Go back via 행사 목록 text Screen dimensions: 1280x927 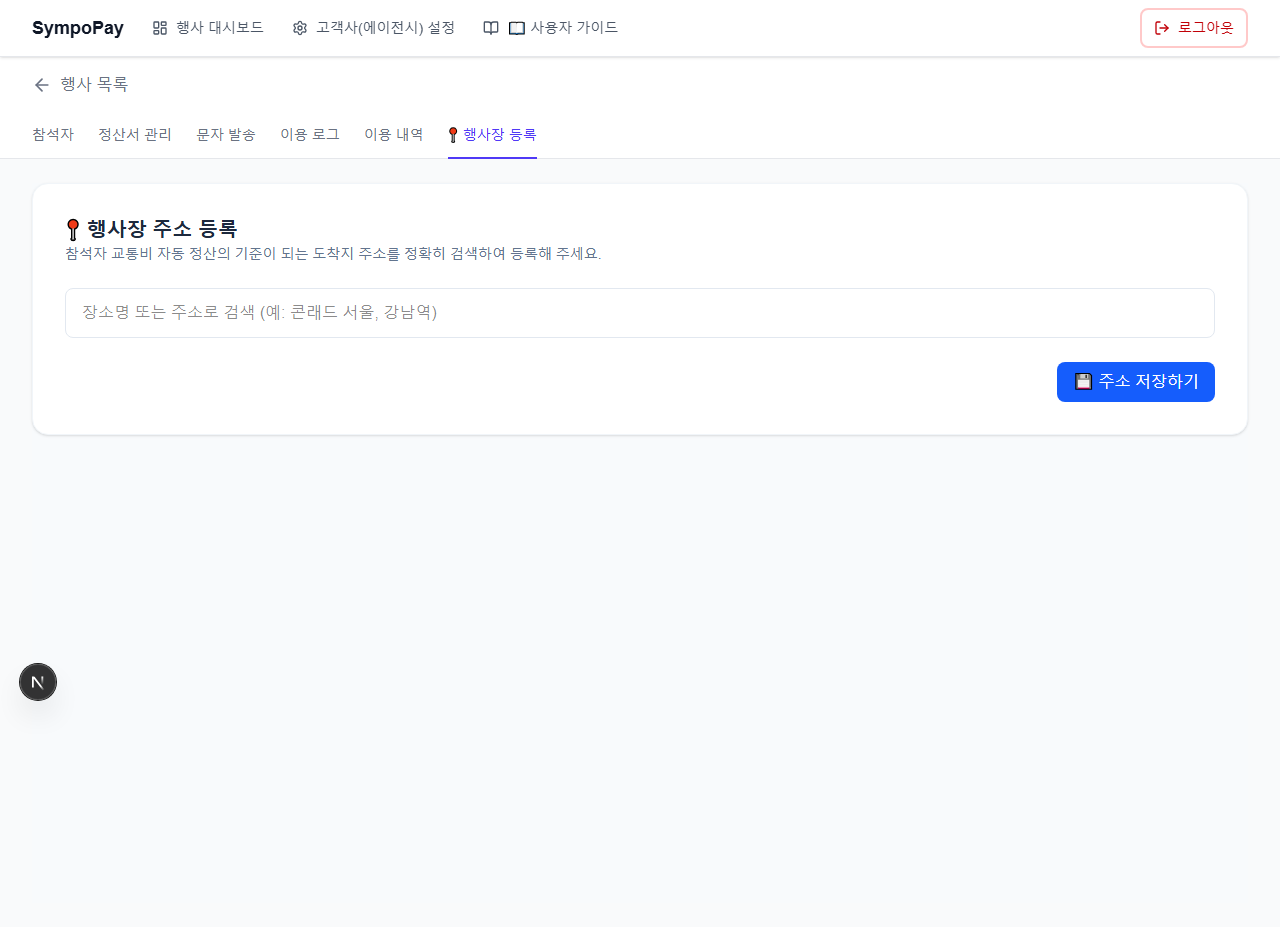click(x=94, y=85)
